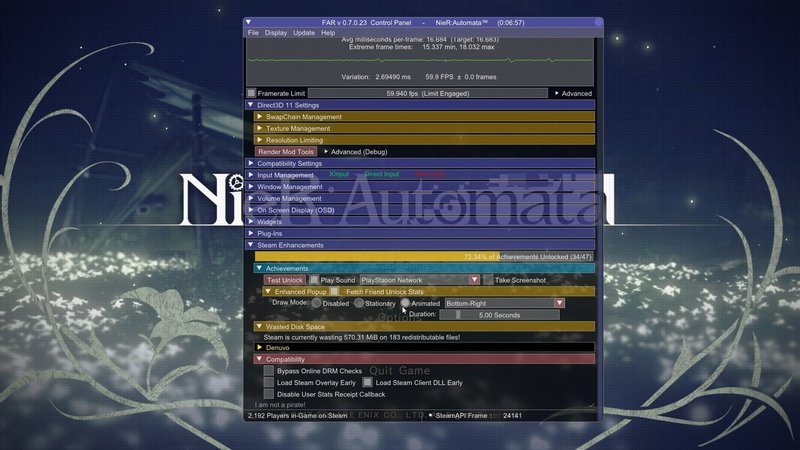Expand Advanced (Debug) options
Viewport: 800px width, 450px height.
(356, 152)
